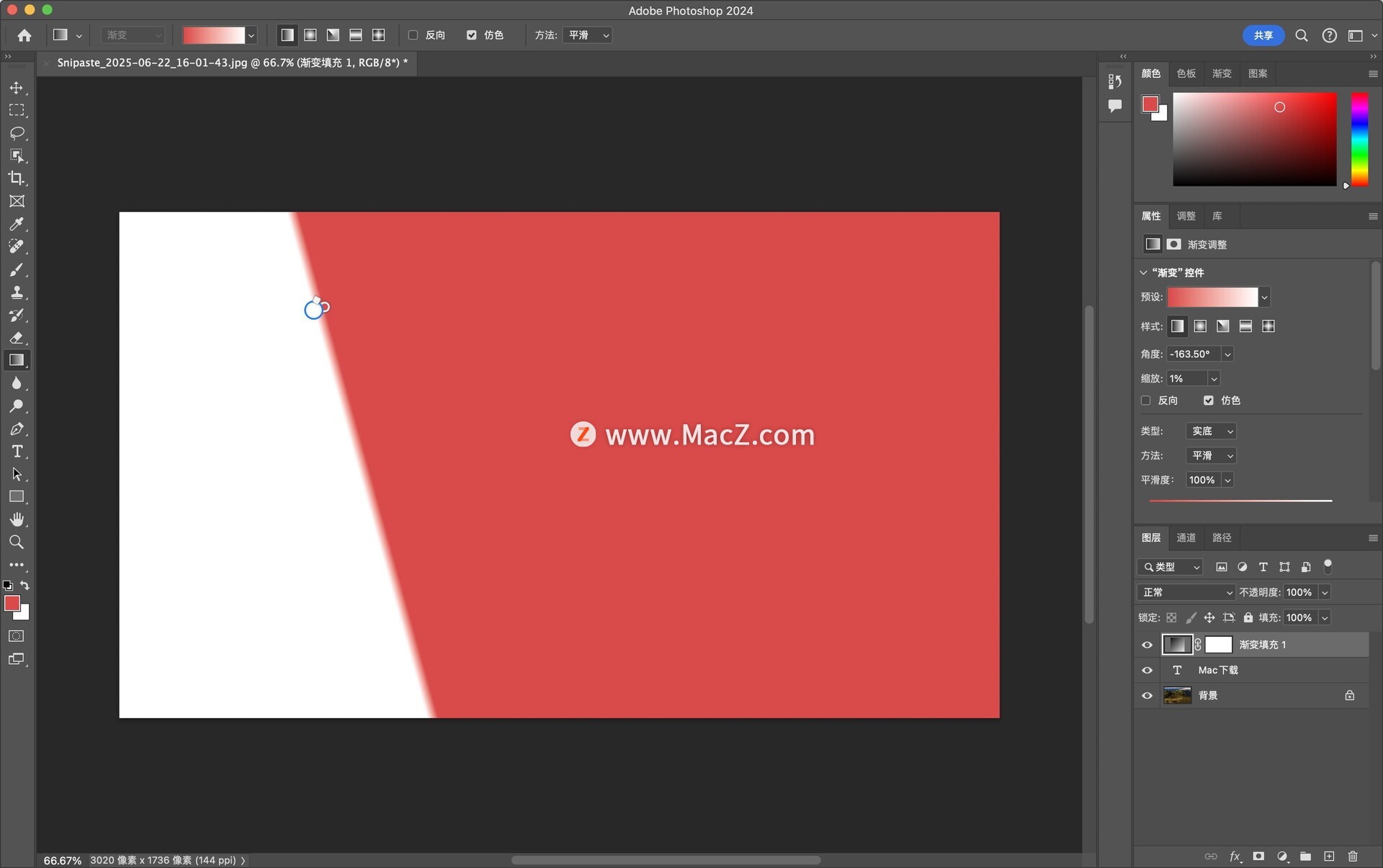Switch to the 通道 tab
The width and height of the screenshot is (1383, 868).
[1186, 537]
